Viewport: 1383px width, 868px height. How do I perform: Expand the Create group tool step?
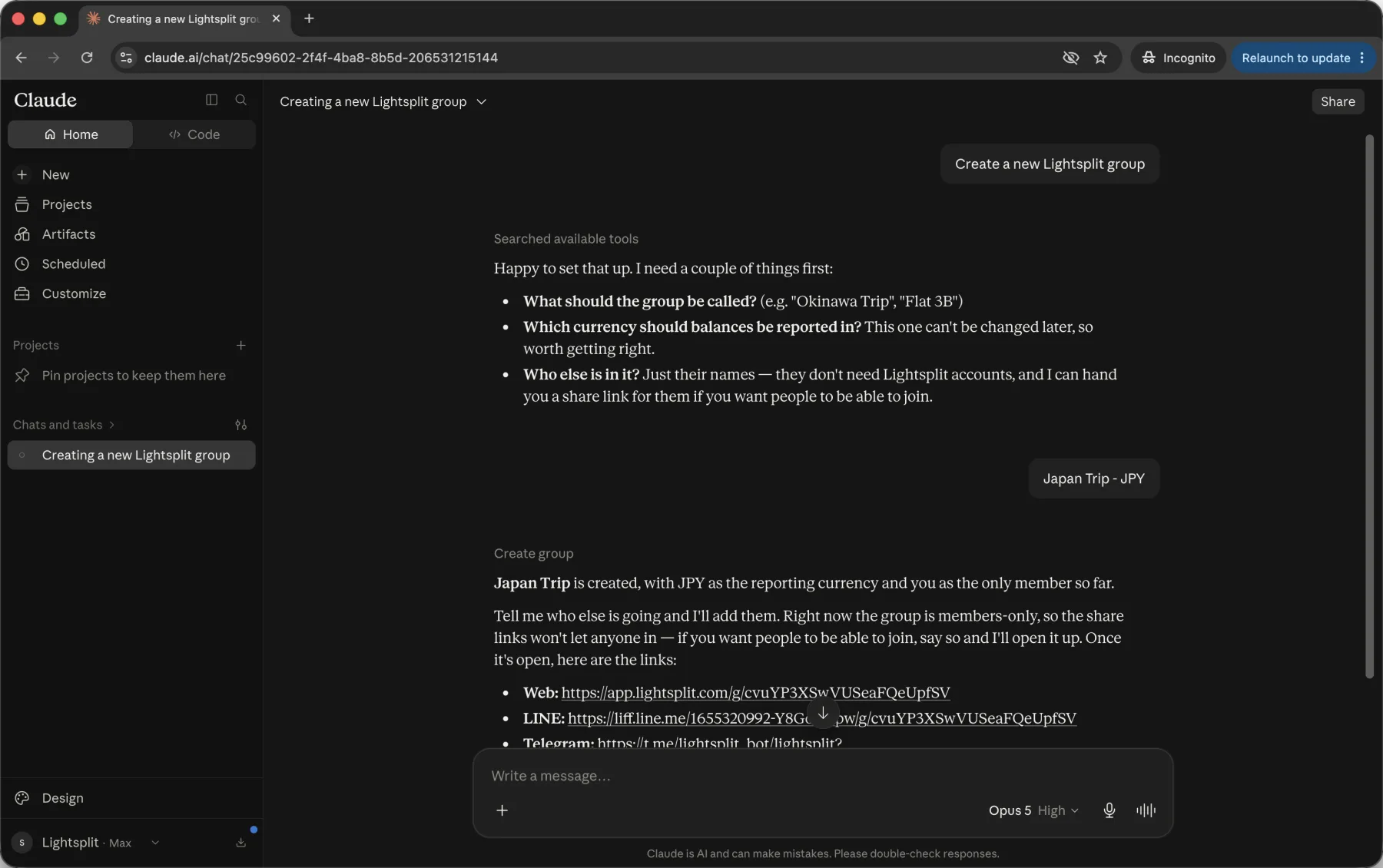pyautogui.click(x=533, y=554)
